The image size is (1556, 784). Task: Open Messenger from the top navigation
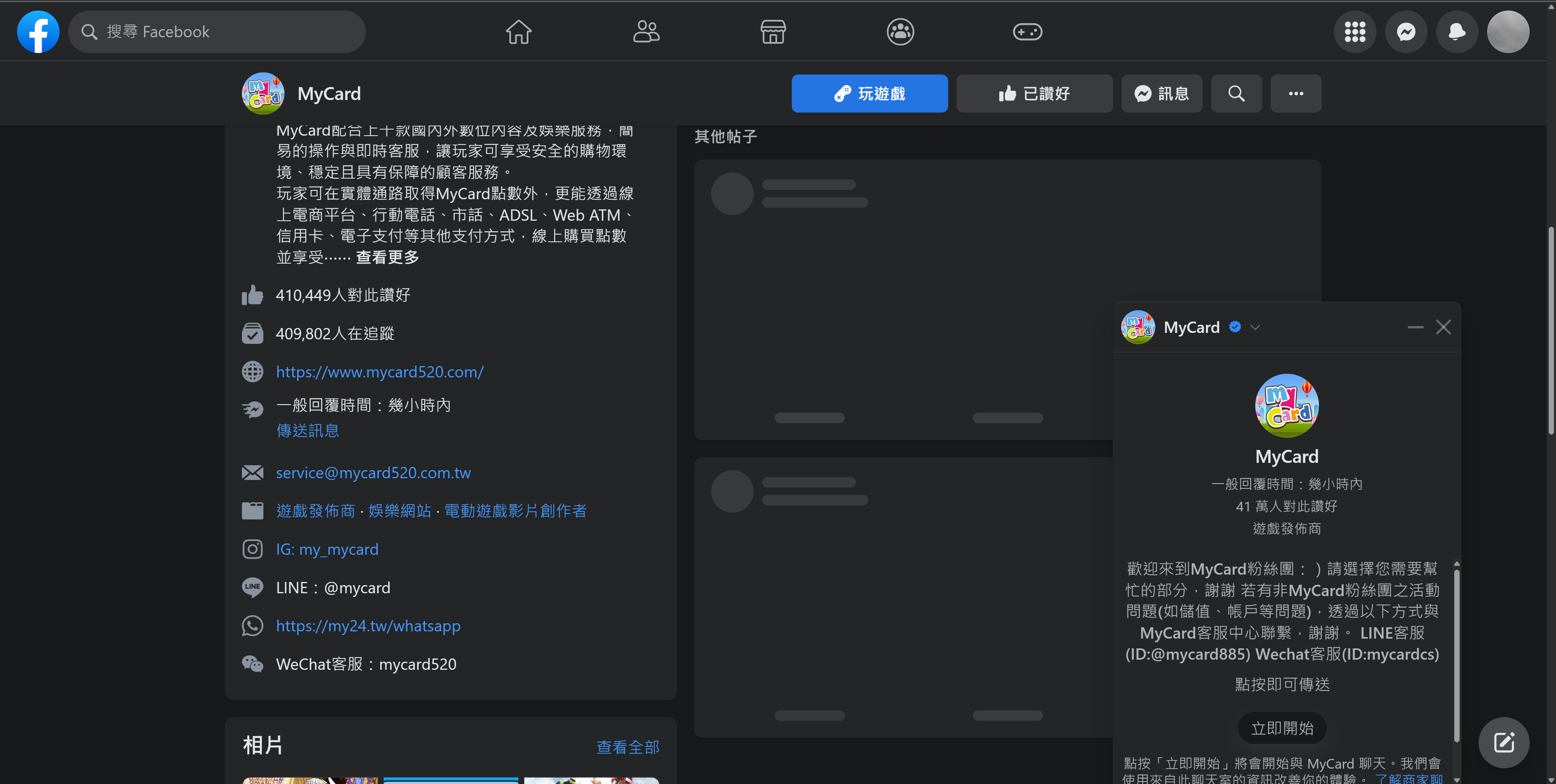(1406, 31)
